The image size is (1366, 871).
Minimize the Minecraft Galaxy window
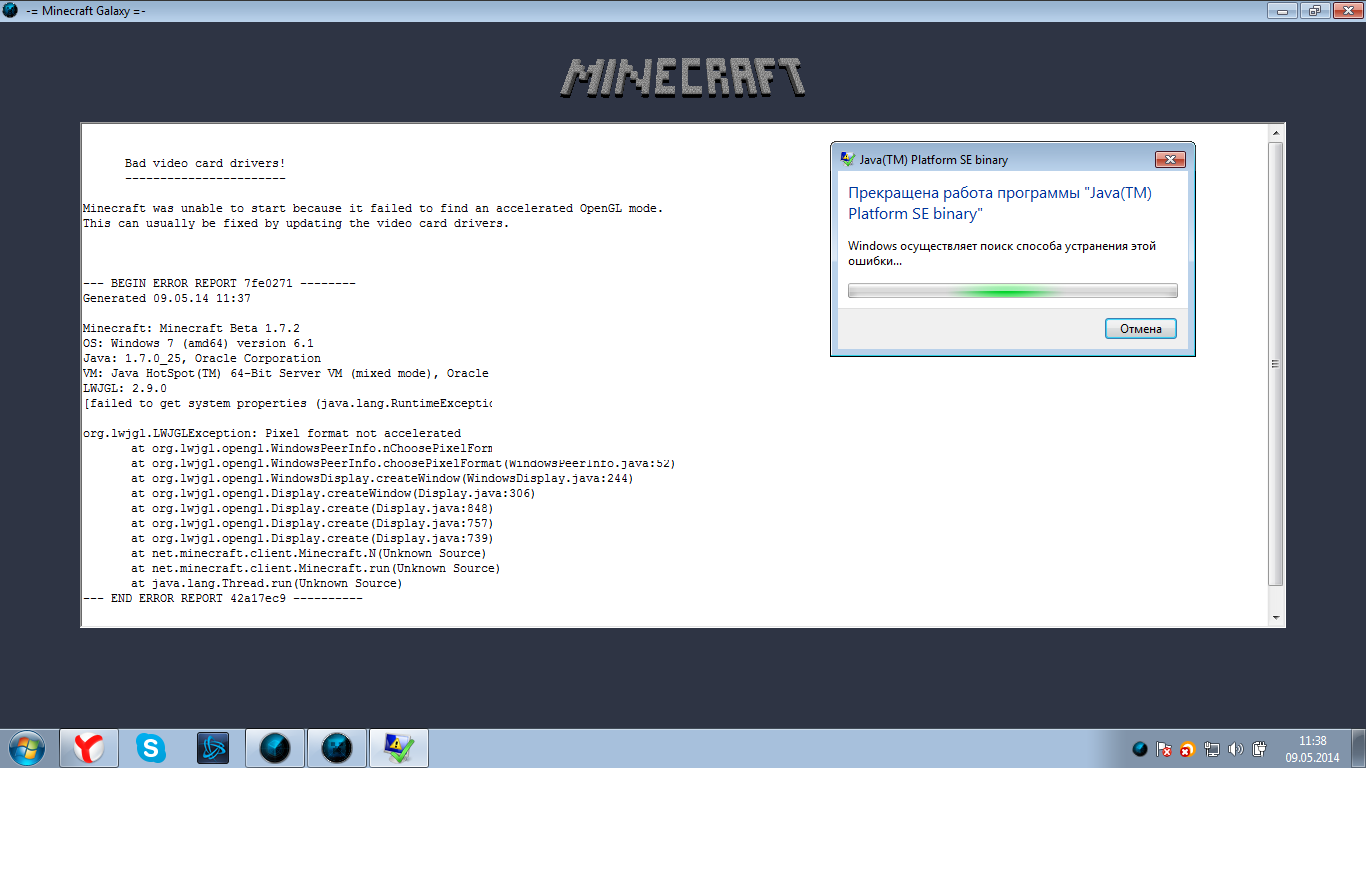tap(1283, 10)
